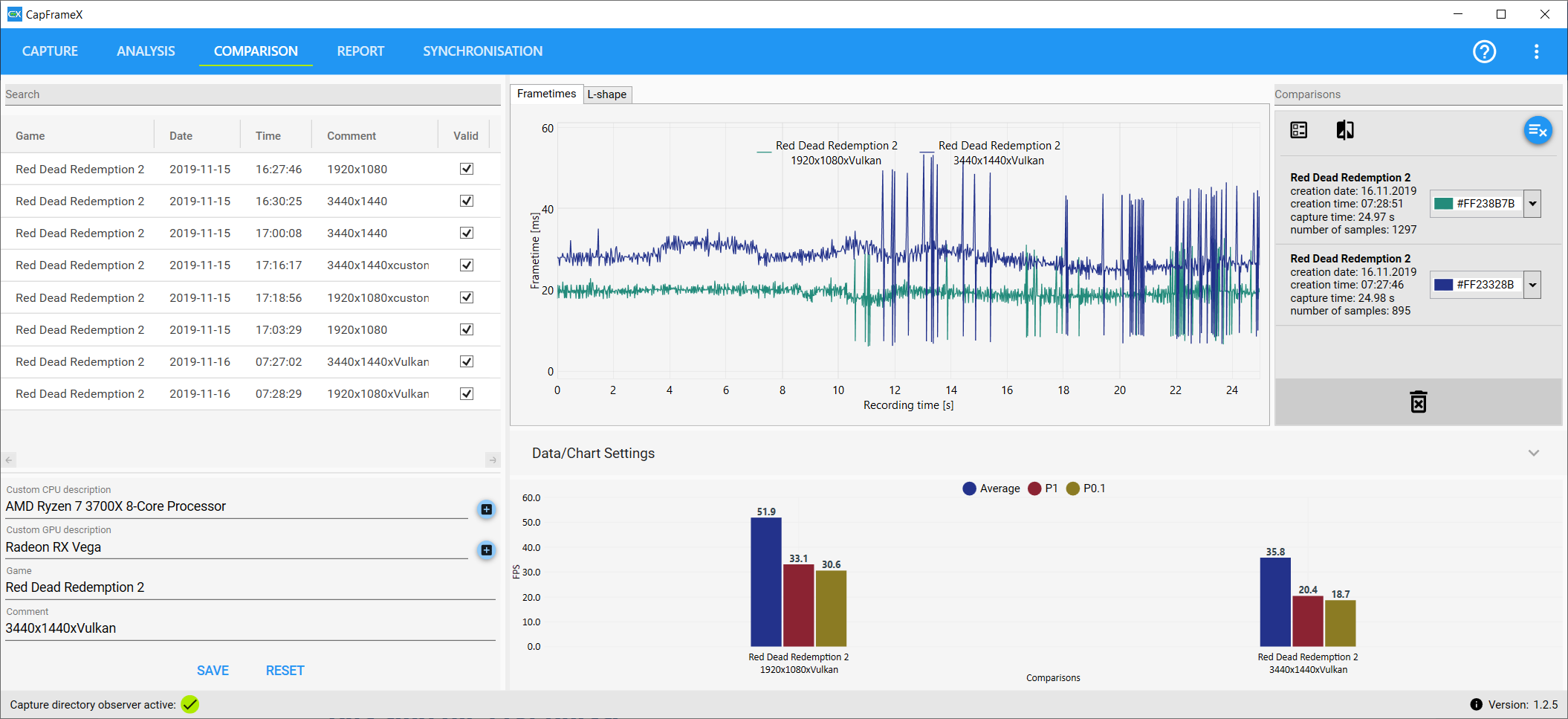
Task: Click the Search records field
Action: 252,94
